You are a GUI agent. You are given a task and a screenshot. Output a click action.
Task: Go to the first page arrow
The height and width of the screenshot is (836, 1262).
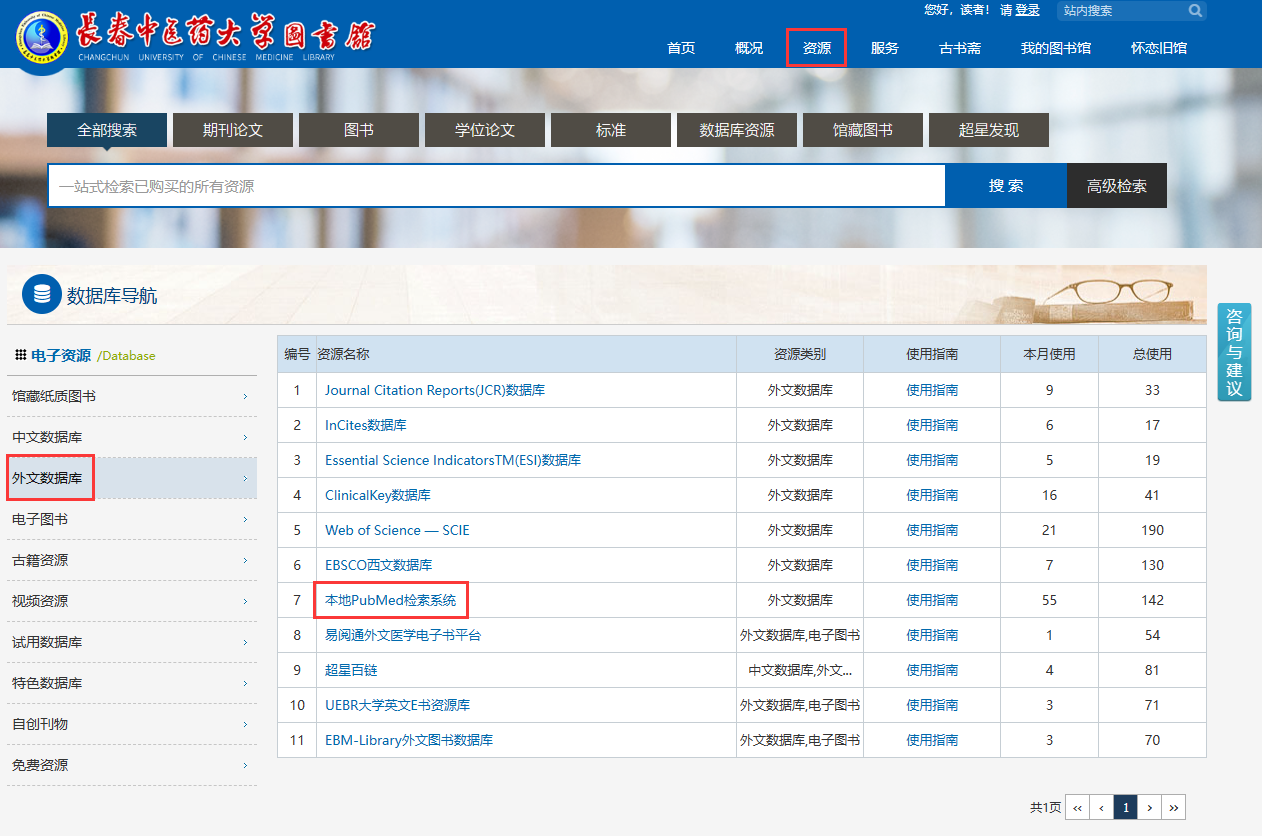1077,807
